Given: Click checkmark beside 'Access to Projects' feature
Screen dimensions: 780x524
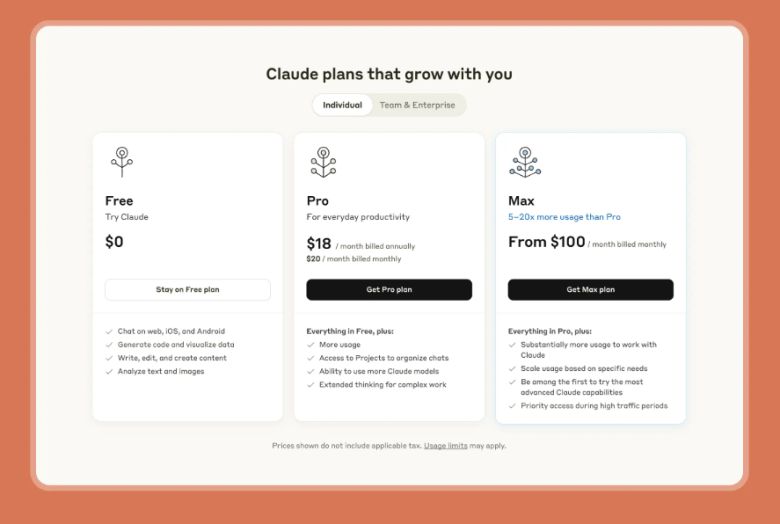Looking at the screenshot, I should click(311, 358).
